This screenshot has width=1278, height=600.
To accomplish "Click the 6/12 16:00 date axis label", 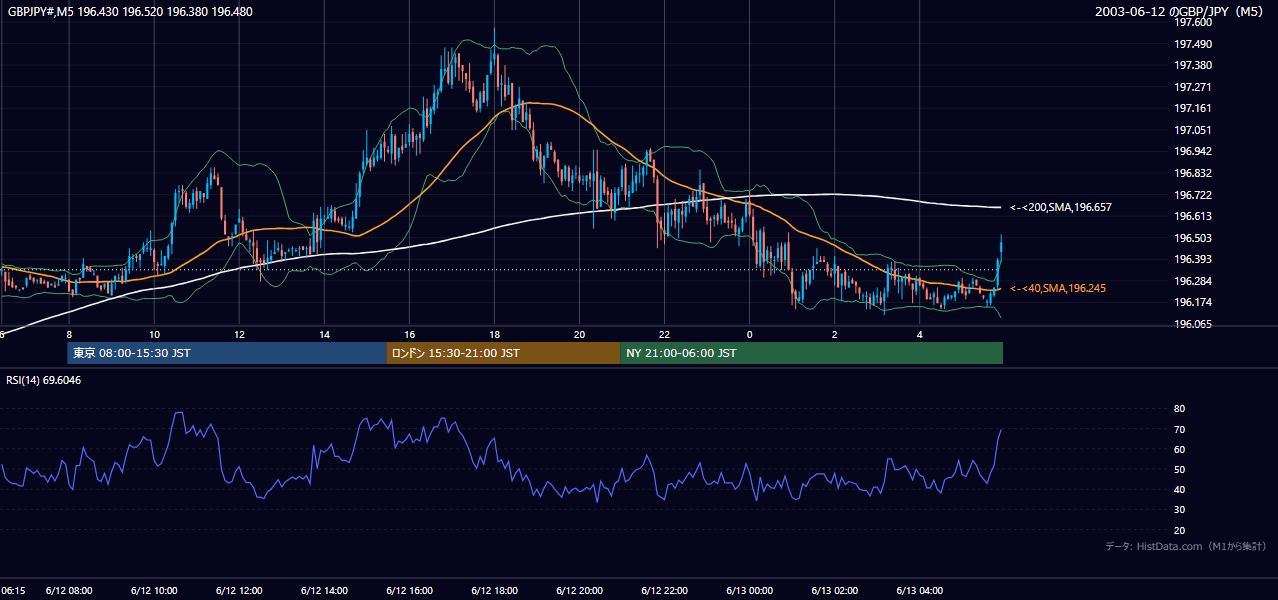I will 409,590.
